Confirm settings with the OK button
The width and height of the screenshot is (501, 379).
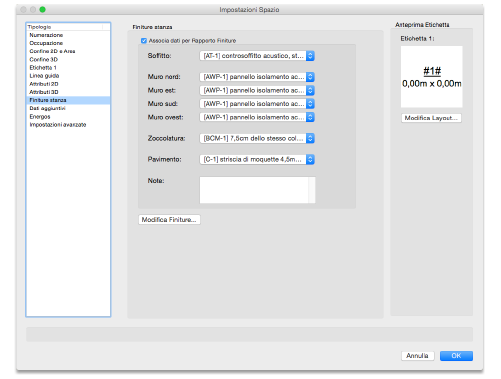click(456, 356)
